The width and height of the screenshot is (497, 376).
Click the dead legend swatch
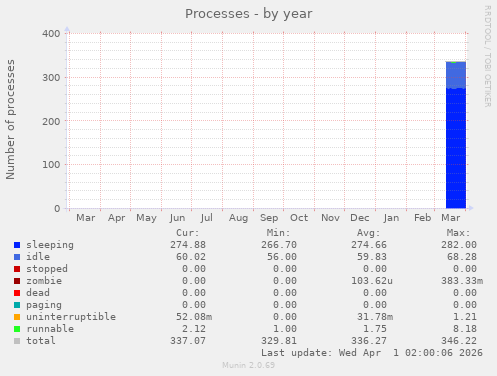[17, 293]
